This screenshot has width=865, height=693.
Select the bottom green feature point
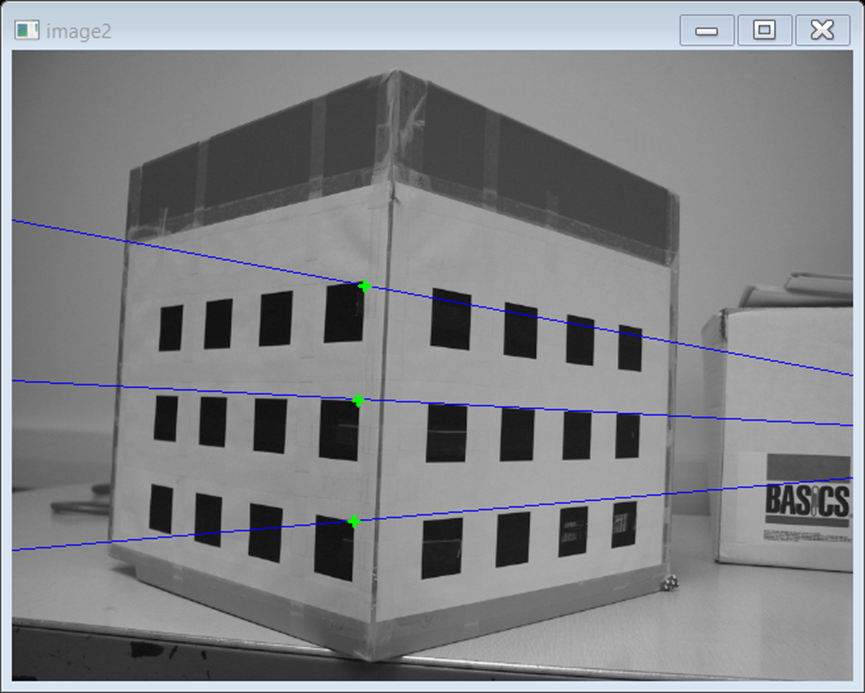click(352, 521)
